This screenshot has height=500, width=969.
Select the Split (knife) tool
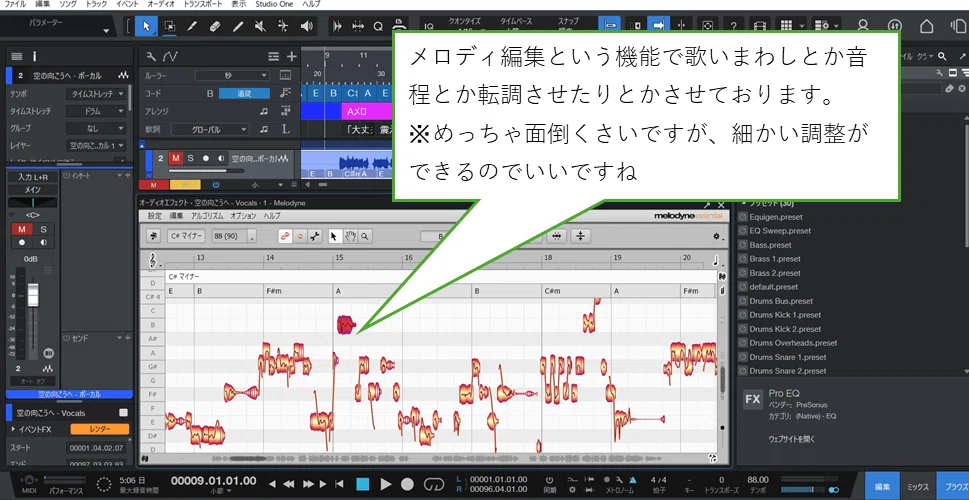[192, 26]
